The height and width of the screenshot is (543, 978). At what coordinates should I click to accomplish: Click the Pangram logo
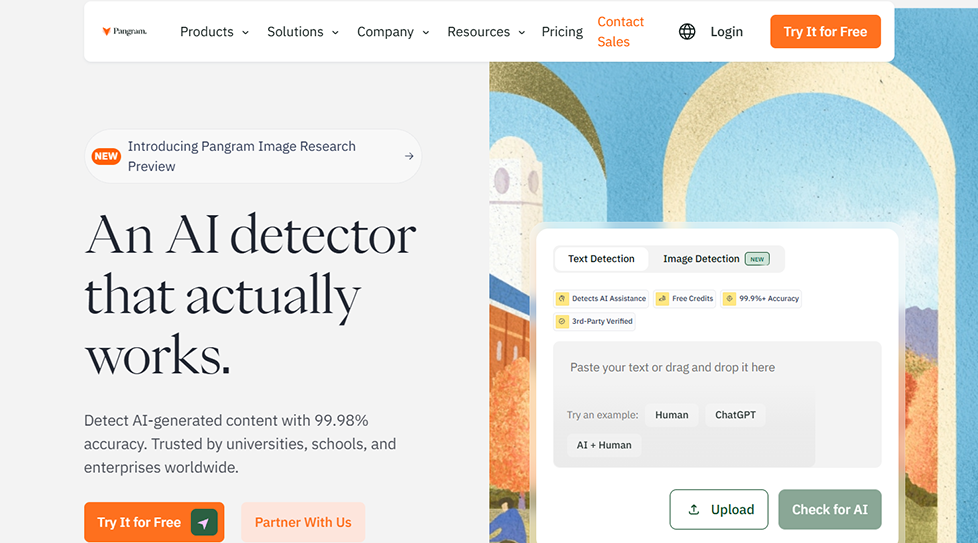pyautogui.click(x=125, y=31)
